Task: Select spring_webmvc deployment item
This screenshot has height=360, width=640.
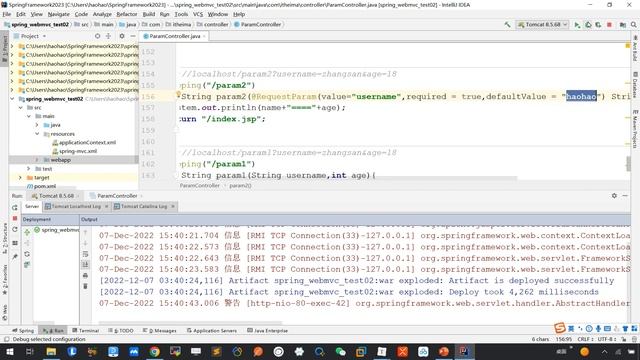Action: coord(57,230)
